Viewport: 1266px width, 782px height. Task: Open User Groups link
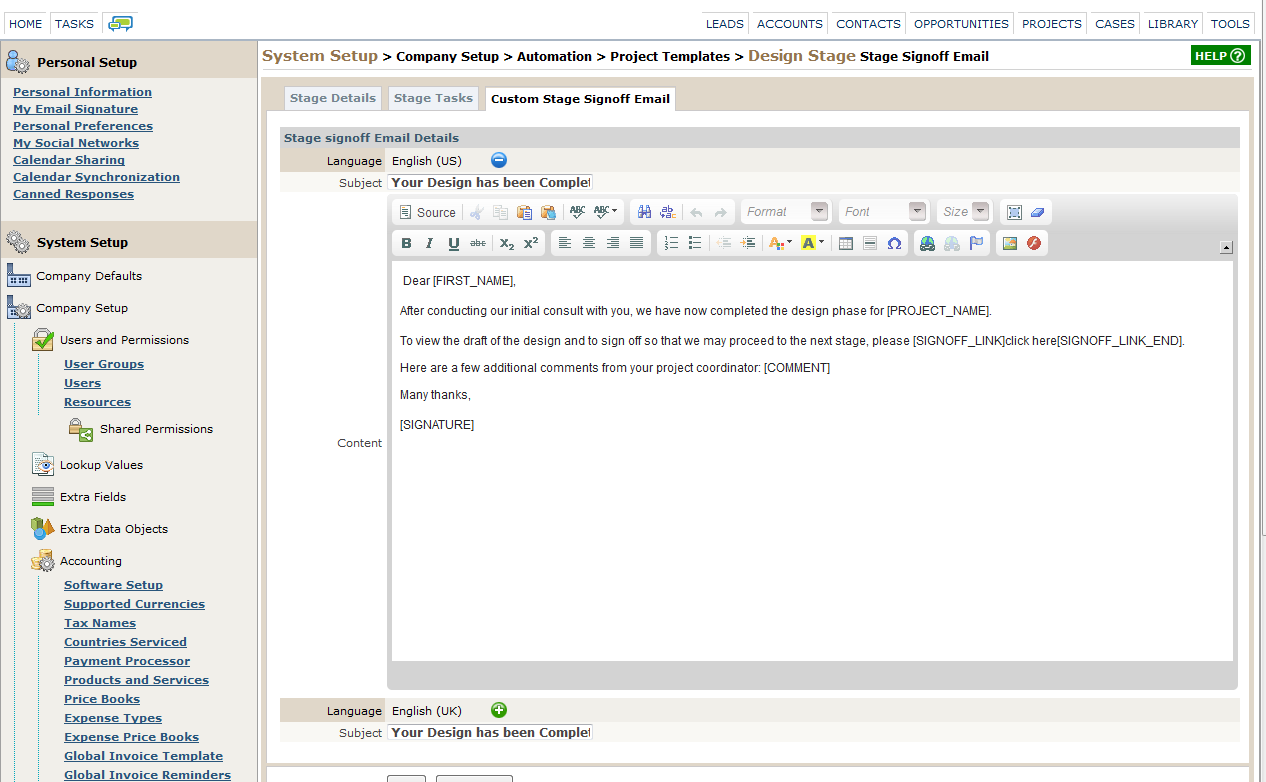click(104, 364)
